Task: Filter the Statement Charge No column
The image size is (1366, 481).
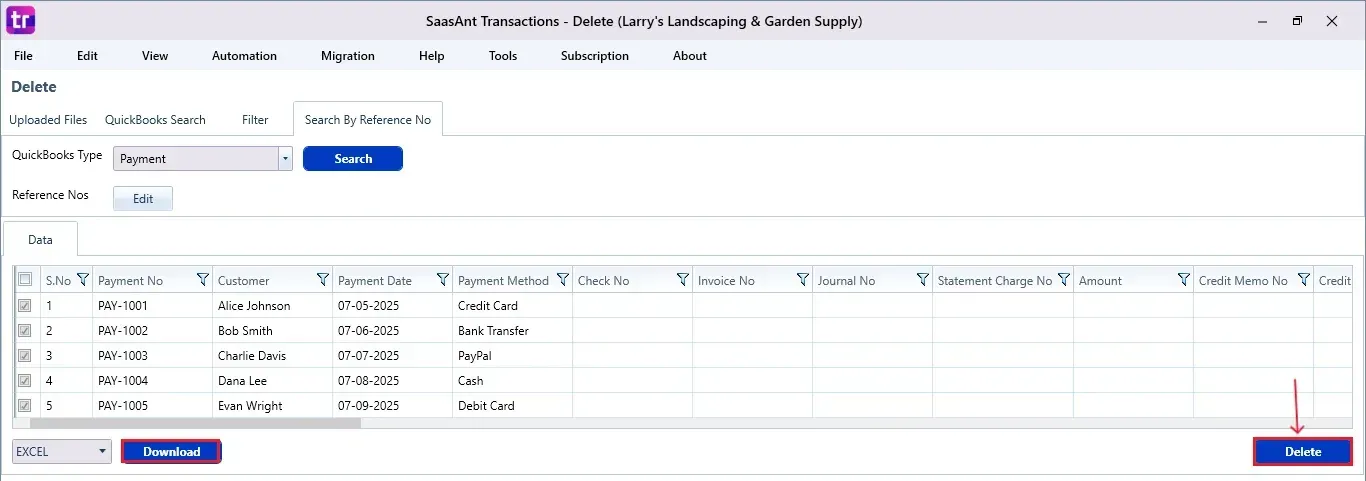Action: (1064, 280)
